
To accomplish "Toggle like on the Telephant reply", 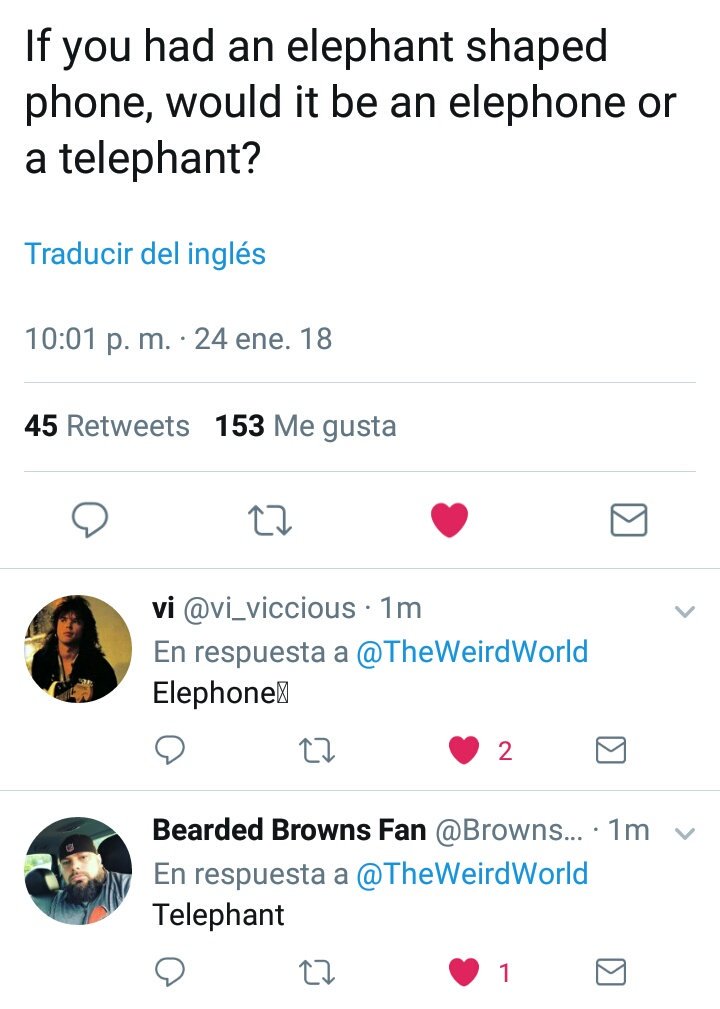I will click(x=464, y=972).
